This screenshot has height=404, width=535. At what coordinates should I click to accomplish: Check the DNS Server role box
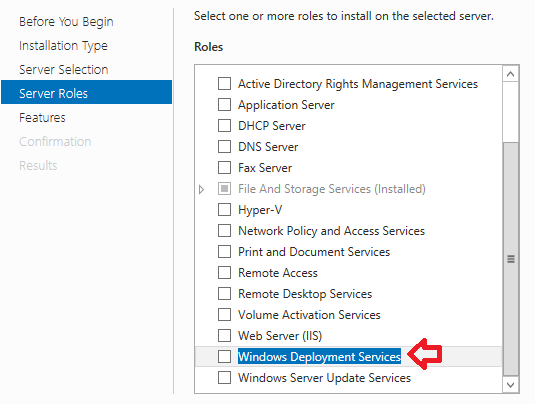pyautogui.click(x=224, y=147)
